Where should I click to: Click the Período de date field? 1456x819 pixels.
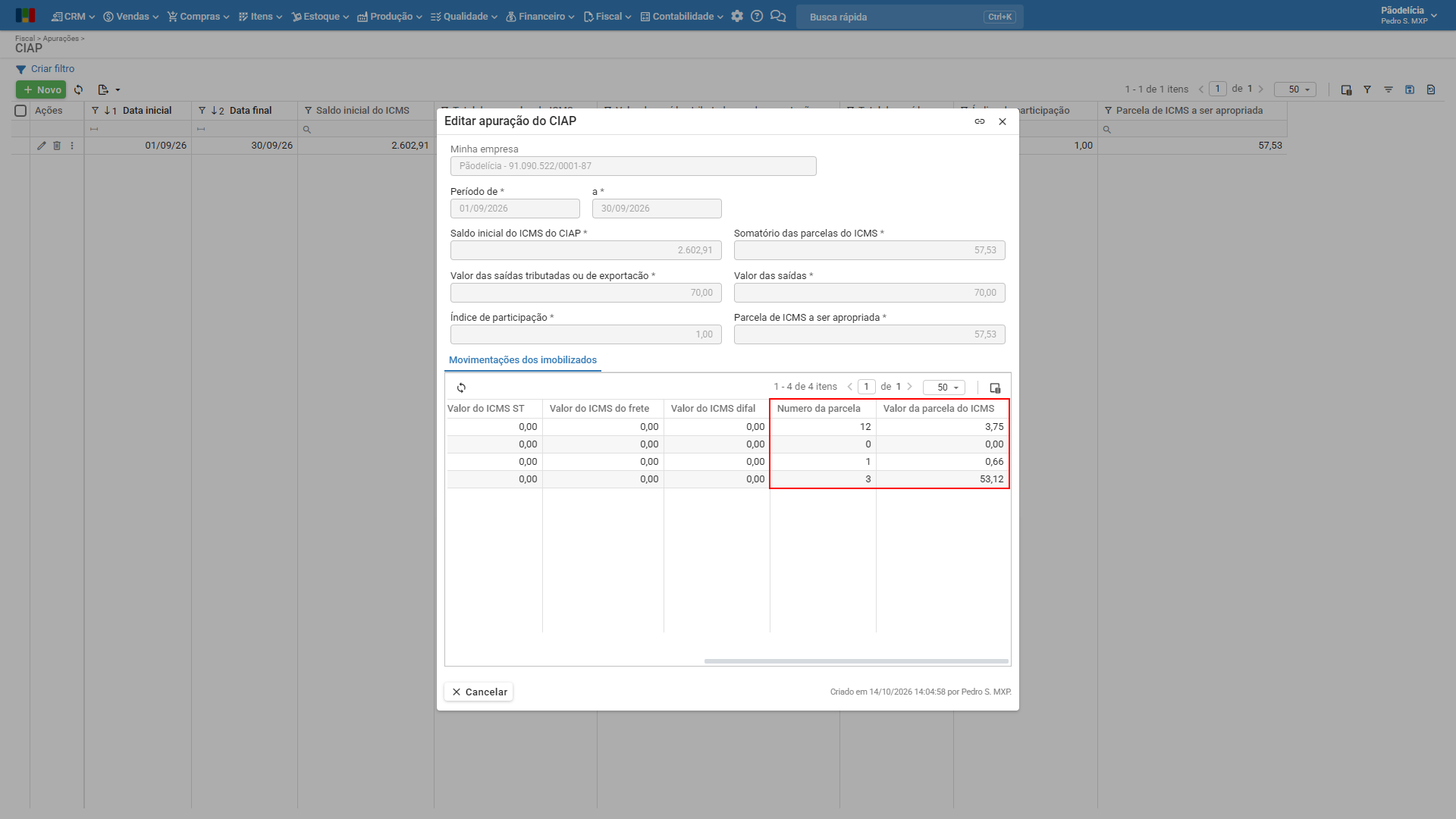515,209
